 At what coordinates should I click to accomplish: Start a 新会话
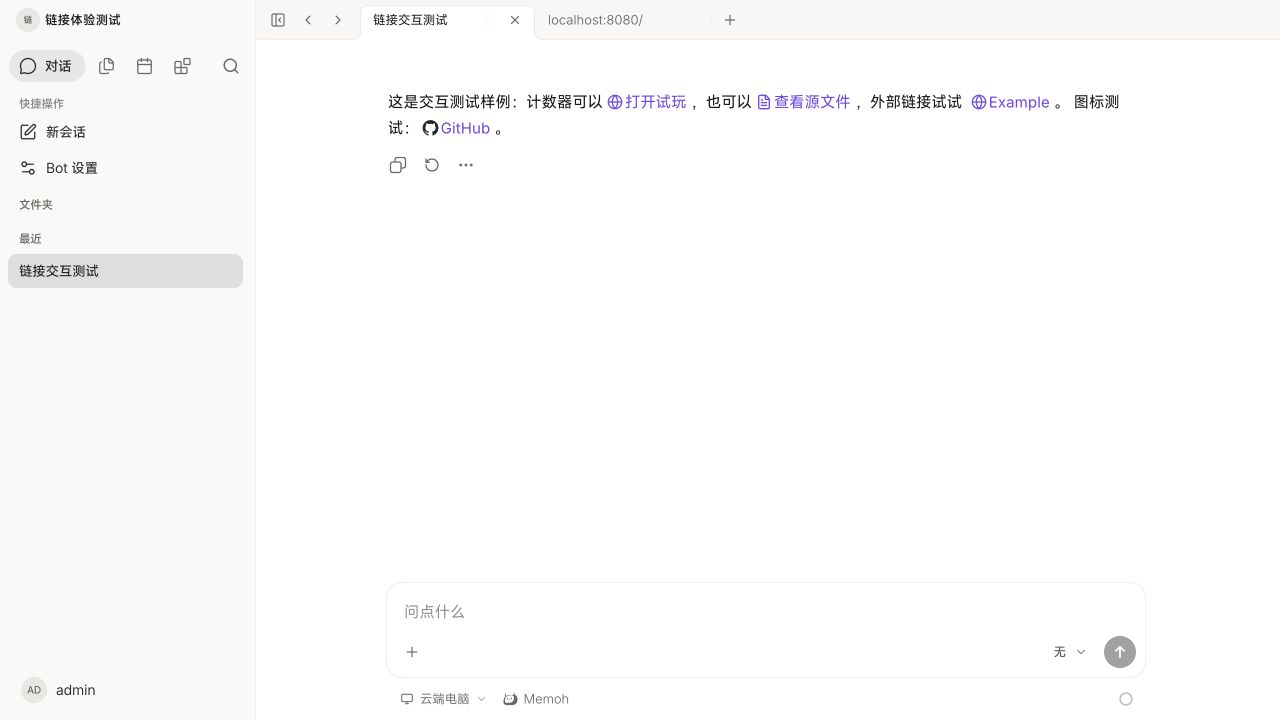(x=125, y=132)
